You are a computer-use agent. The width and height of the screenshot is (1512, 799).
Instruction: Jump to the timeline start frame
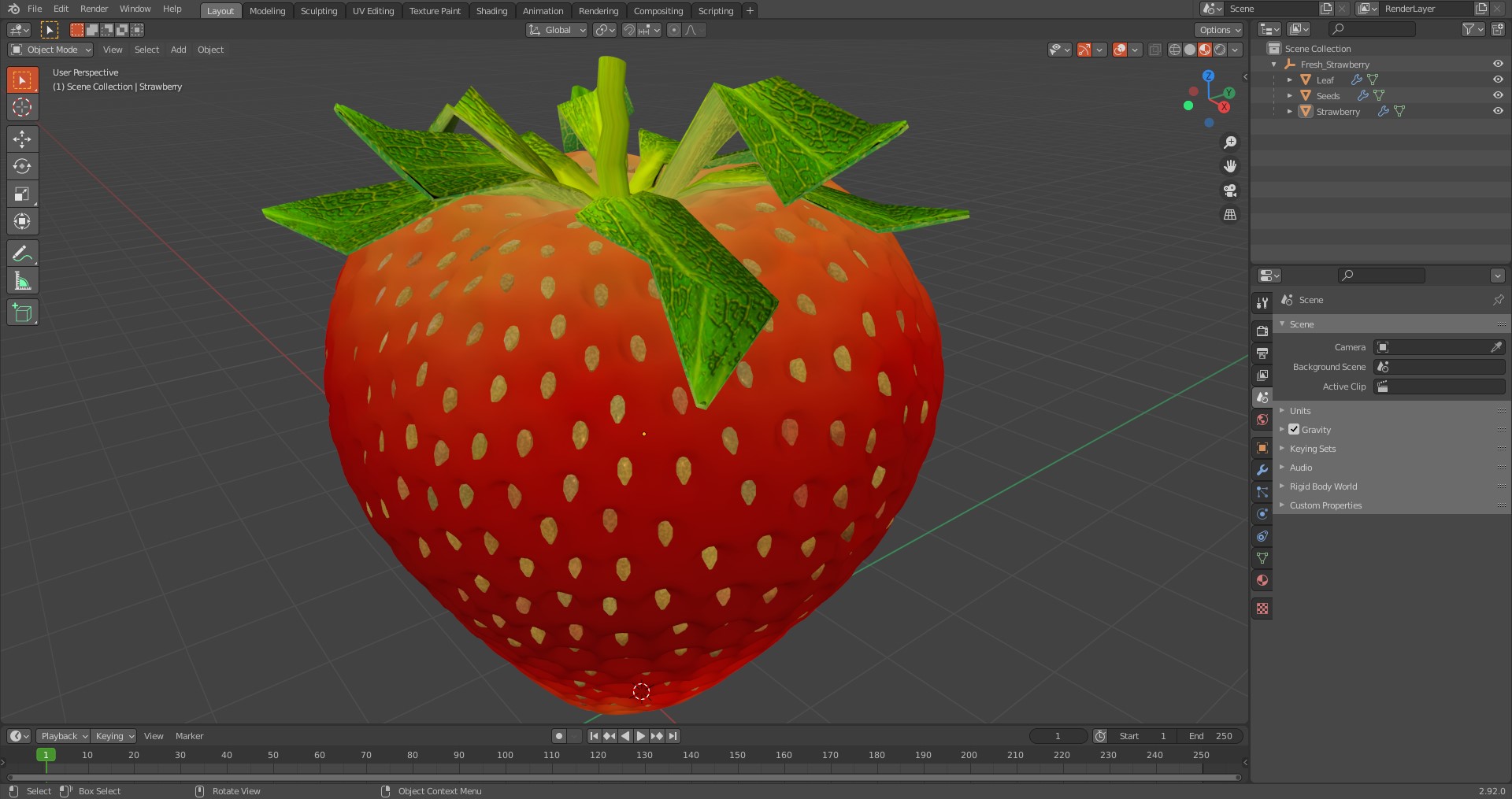(594, 736)
